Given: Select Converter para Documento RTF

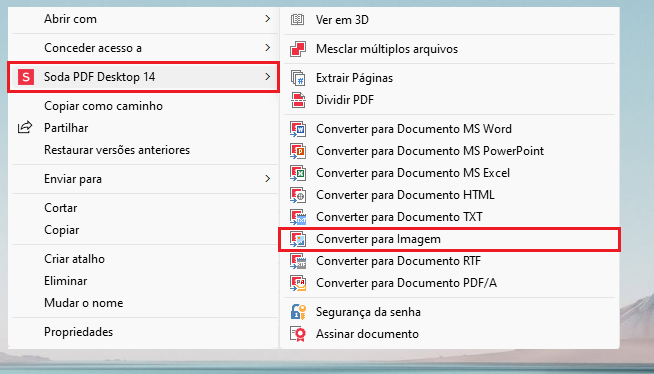Looking at the screenshot, I should tap(450, 261).
